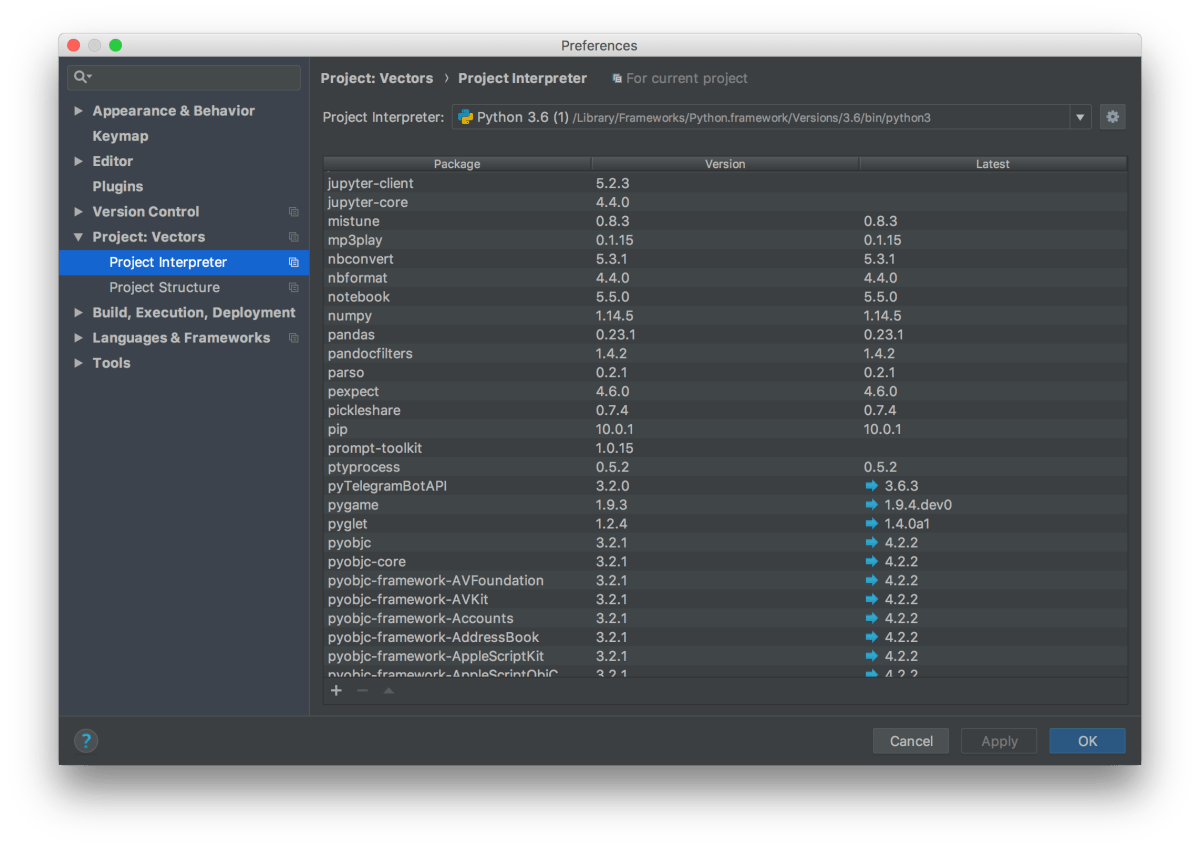Click the search magnifier icon in settings

[x=82, y=77]
